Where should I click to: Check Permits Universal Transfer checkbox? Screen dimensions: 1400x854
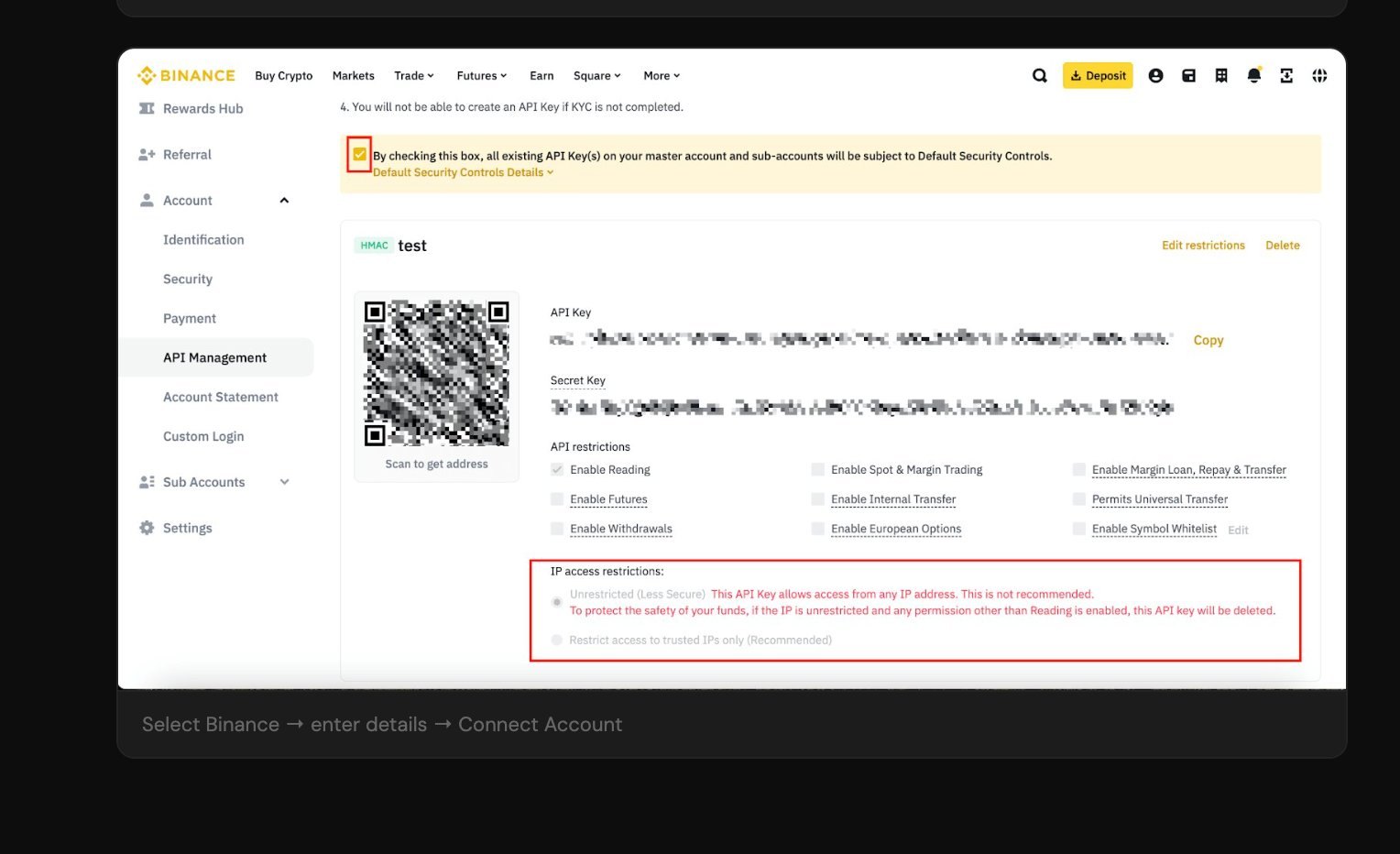coord(1079,499)
